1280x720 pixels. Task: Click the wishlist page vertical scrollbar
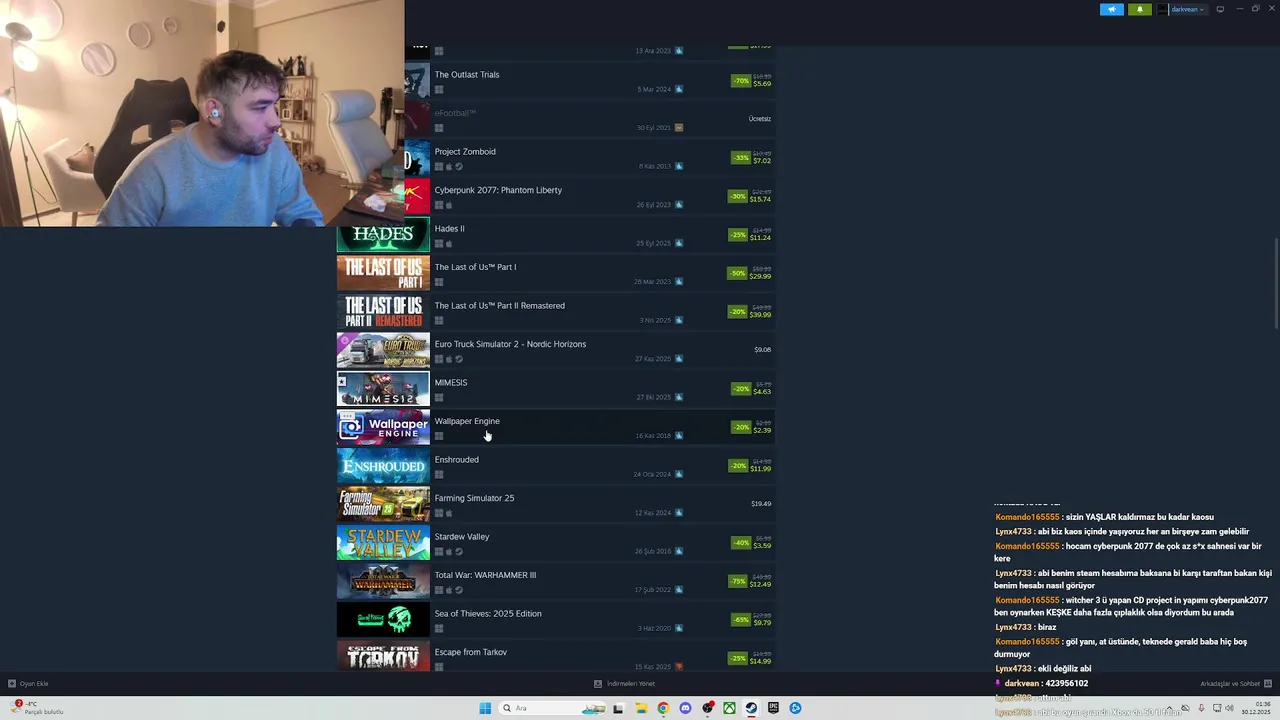(x=1276, y=284)
